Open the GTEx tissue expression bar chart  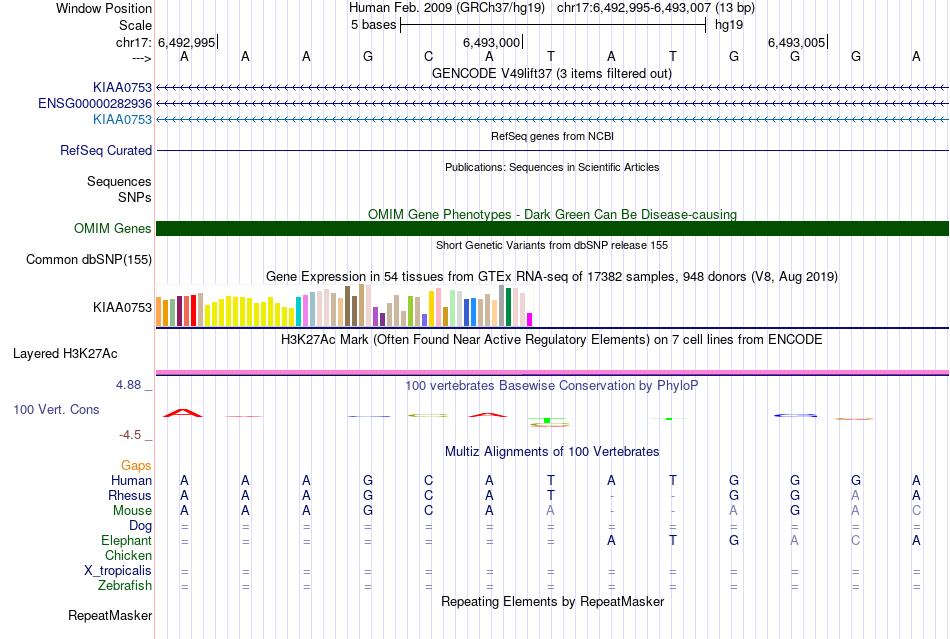click(x=344, y=305)
